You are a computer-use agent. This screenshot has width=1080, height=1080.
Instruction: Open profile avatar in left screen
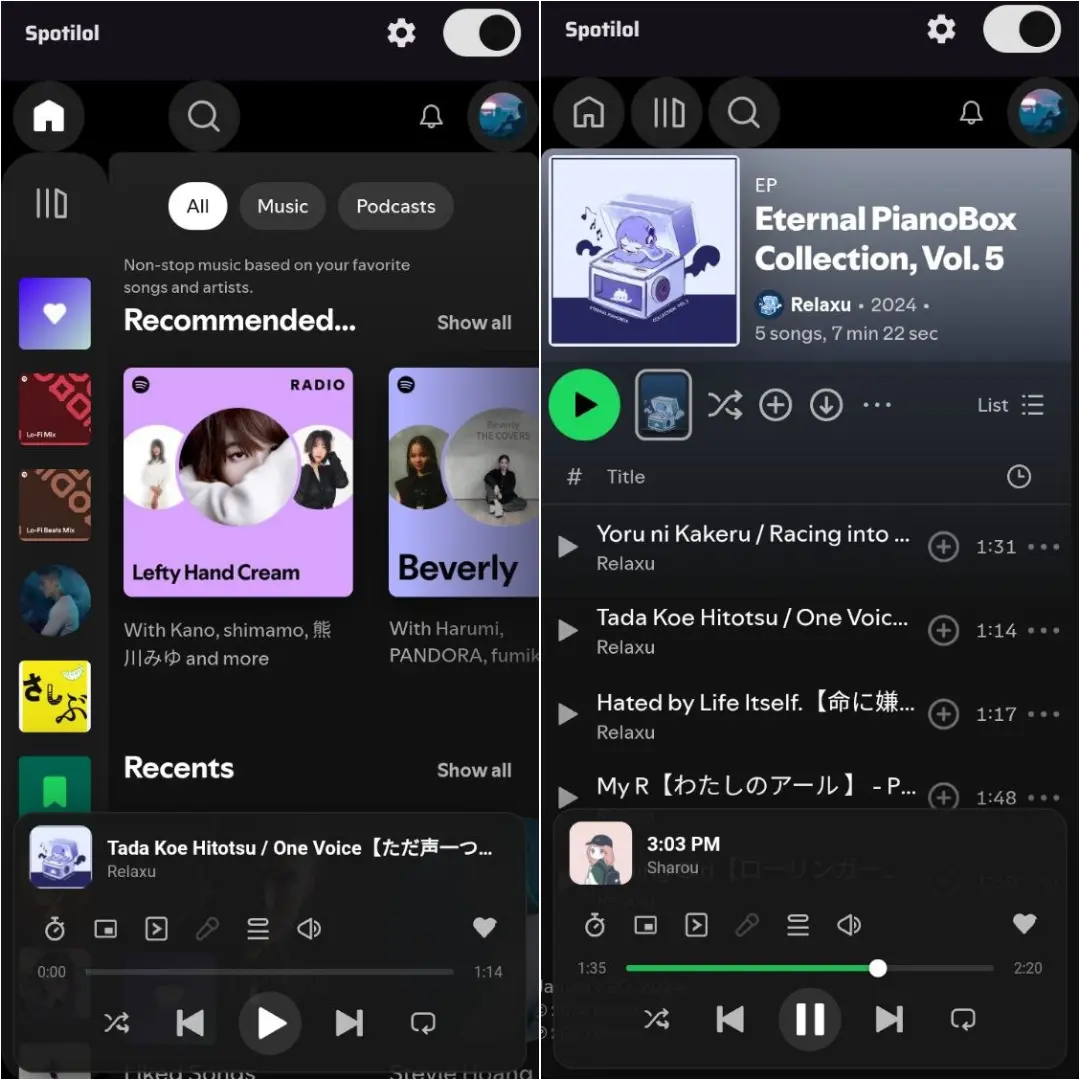(502, 116)
